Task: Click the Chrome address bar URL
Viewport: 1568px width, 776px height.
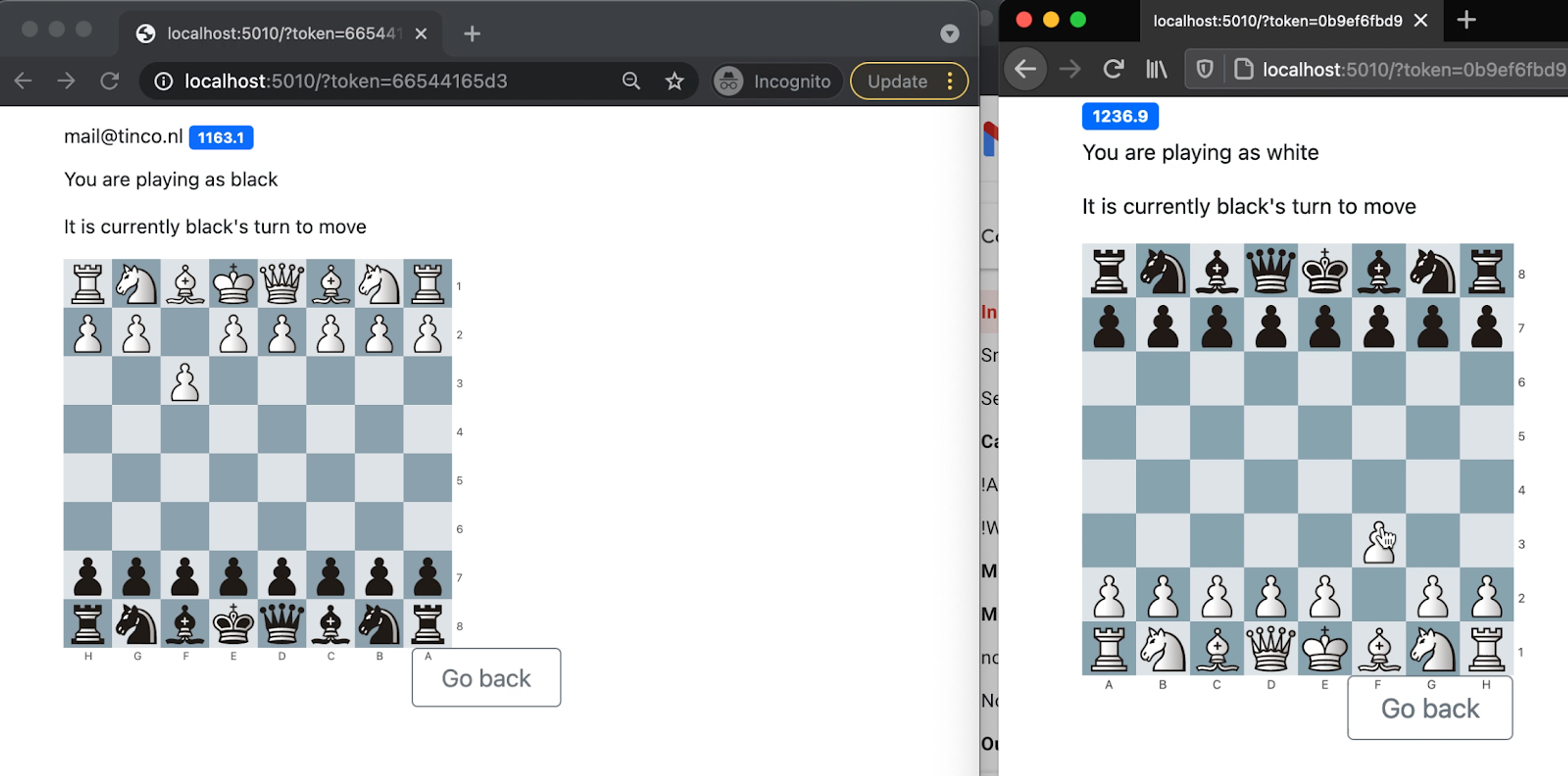Action: click(346, 81)
